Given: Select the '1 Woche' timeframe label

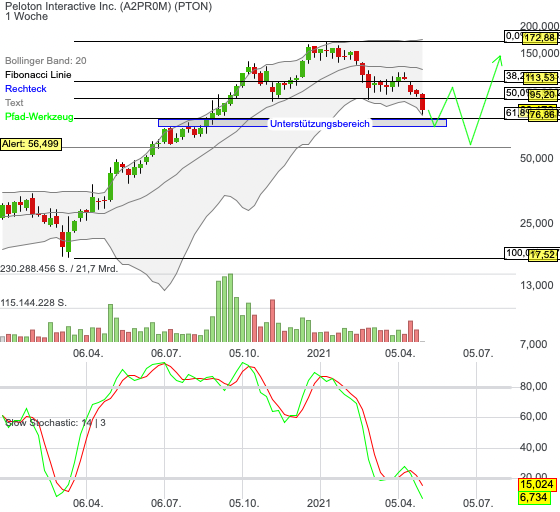Looking at the screenshot, I should [27, 16].
